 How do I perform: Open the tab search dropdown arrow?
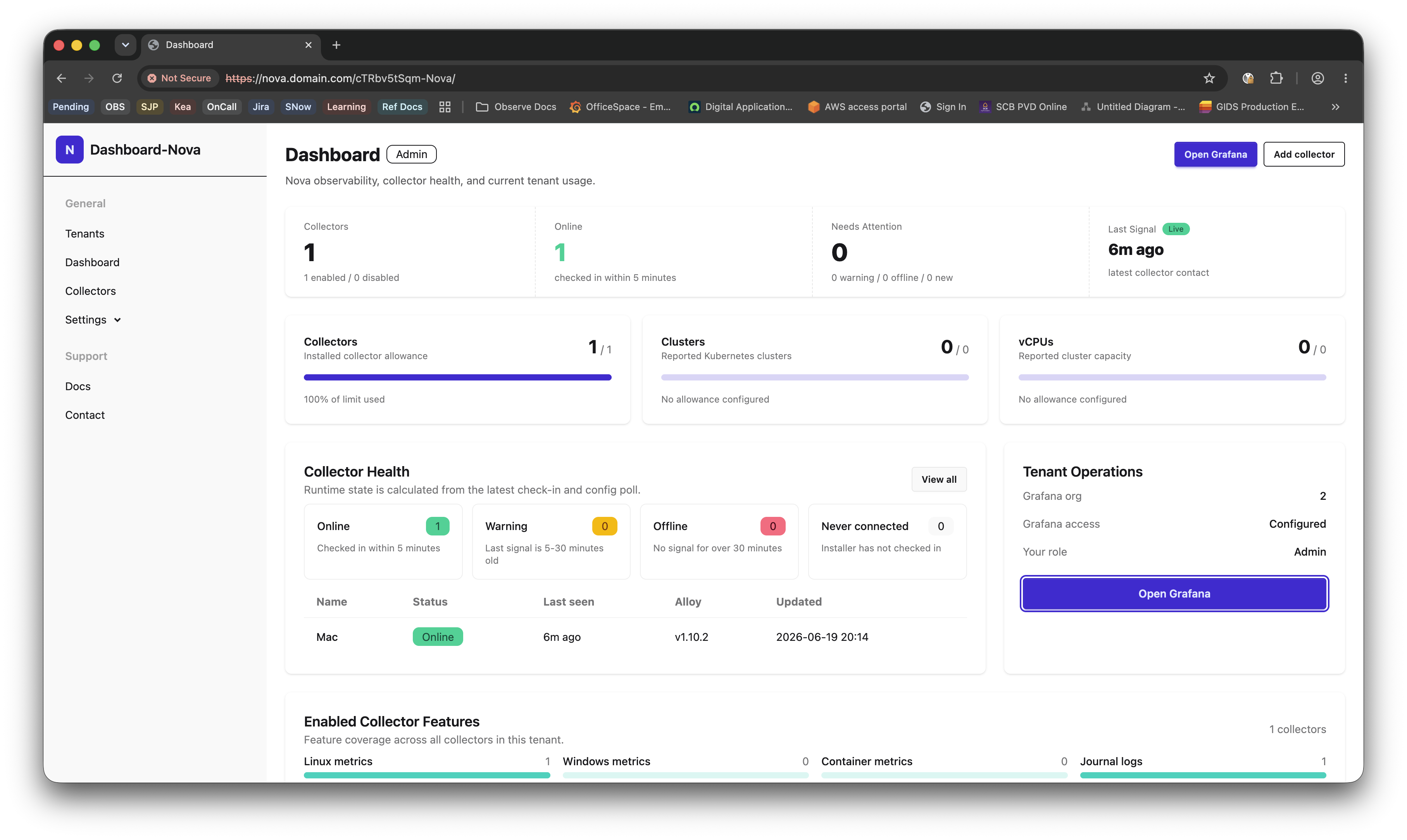click(x=125, y=45)
